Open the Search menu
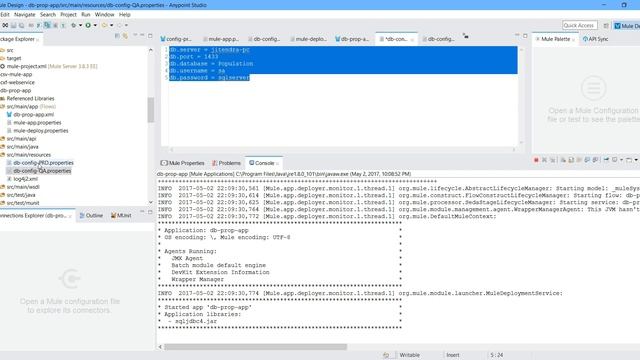 (x=48, y=15)
